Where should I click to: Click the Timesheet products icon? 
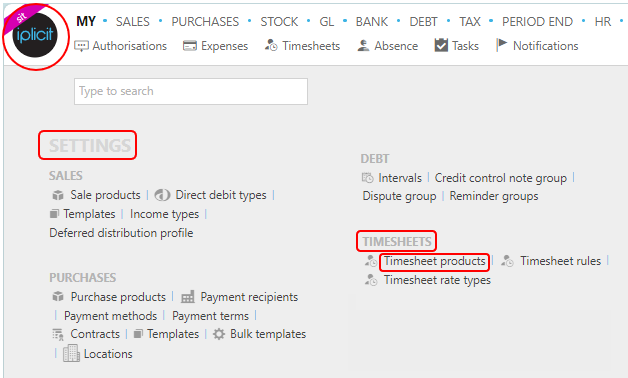371,261
